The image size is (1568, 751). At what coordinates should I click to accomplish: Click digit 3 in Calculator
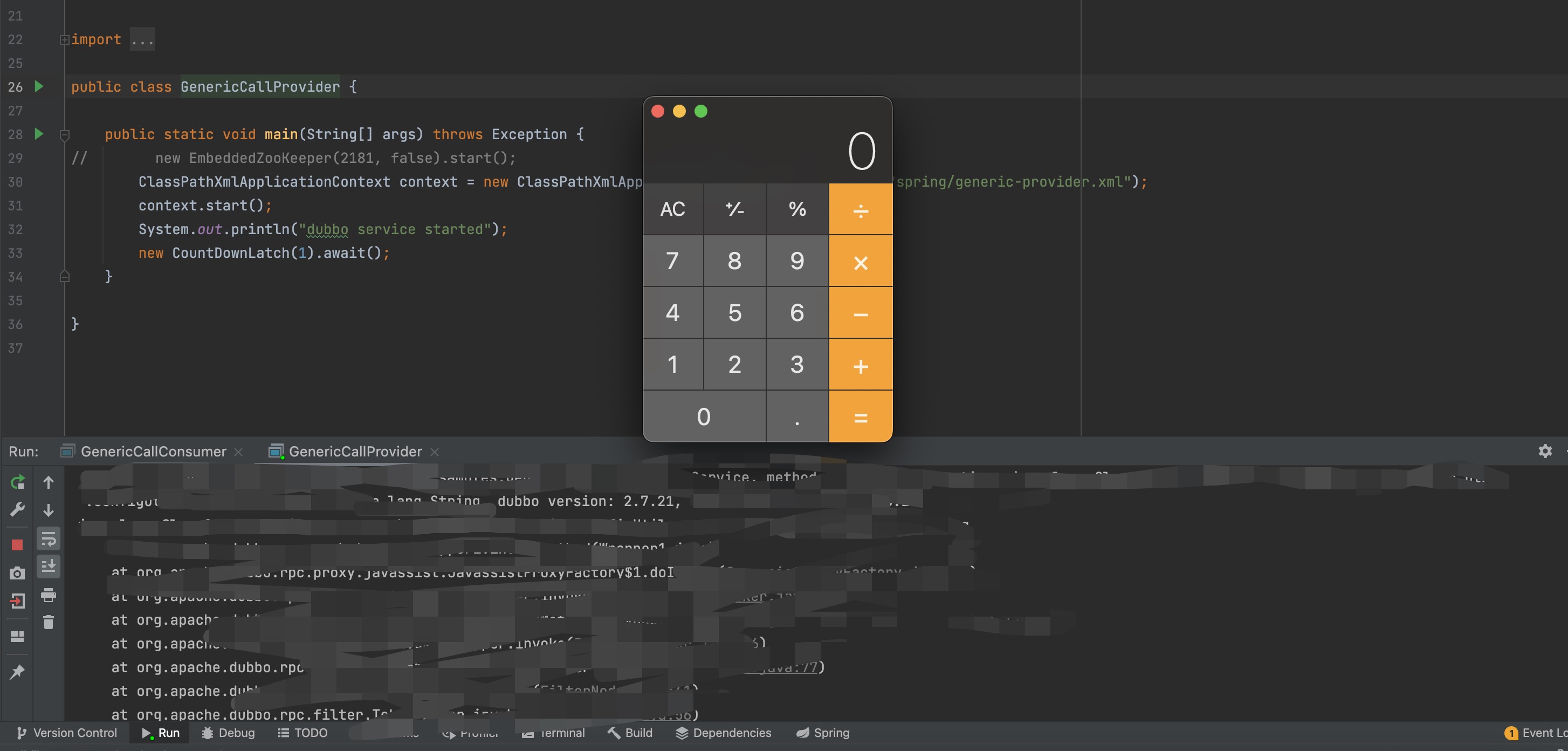[x=797, y=365]
